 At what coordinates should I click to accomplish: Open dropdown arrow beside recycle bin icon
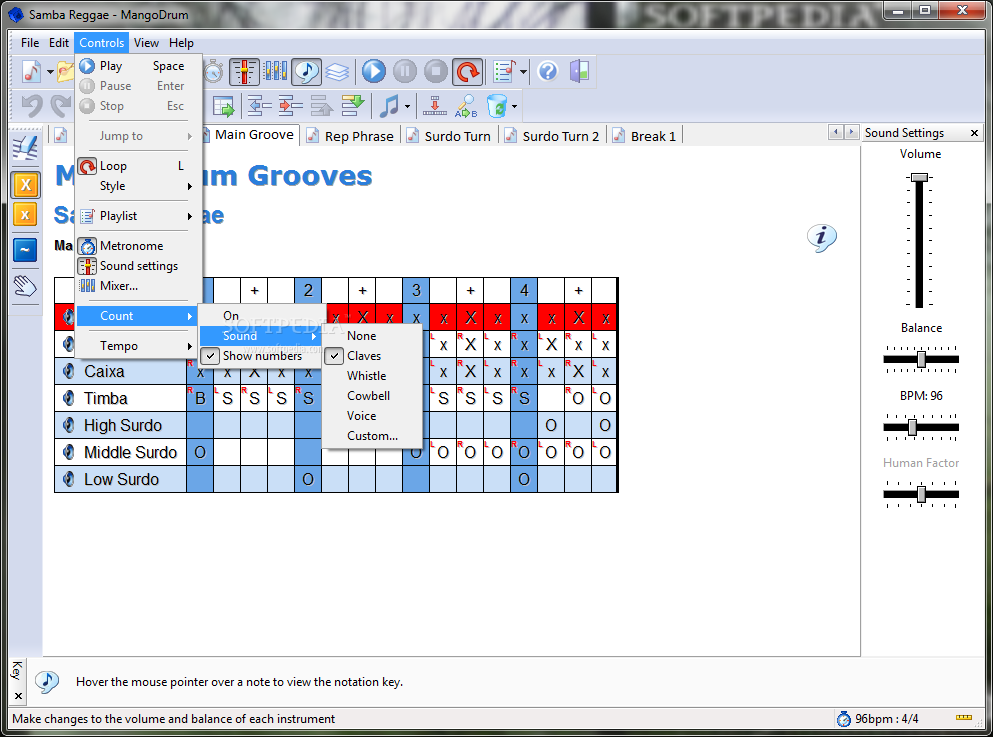(x=514, y=106)
